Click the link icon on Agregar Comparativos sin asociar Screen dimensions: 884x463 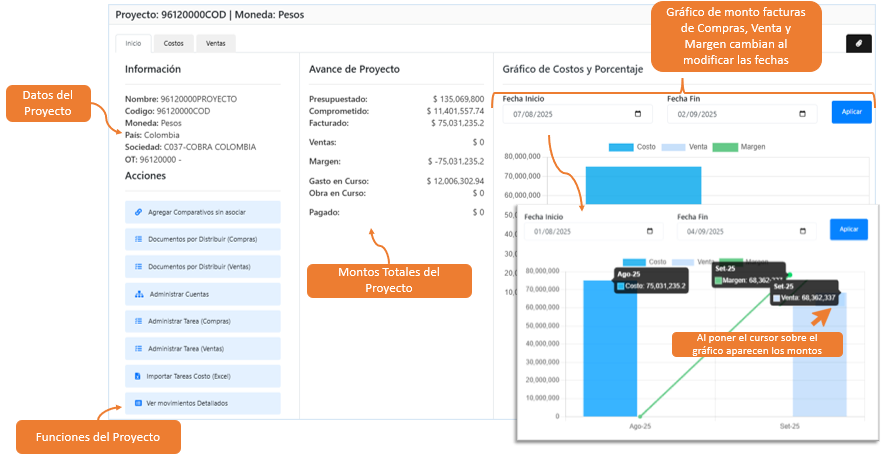click(x=138, y=213)
